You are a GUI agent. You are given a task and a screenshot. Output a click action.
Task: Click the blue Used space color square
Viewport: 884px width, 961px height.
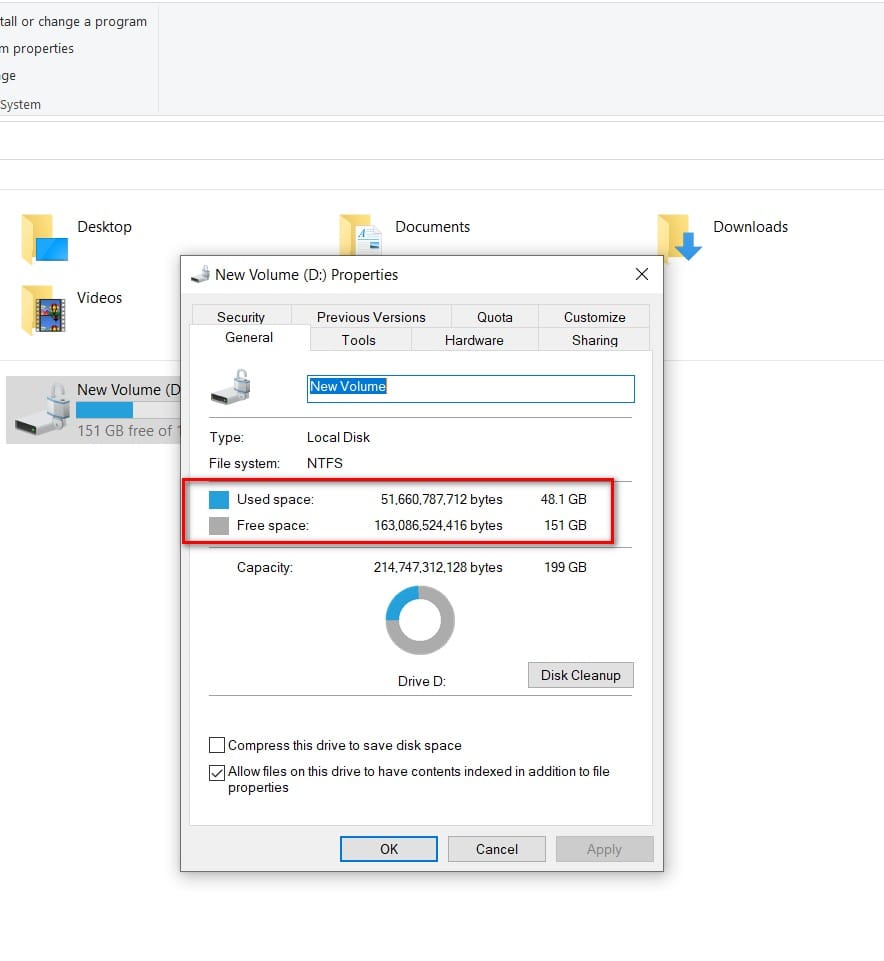(219, 499)
